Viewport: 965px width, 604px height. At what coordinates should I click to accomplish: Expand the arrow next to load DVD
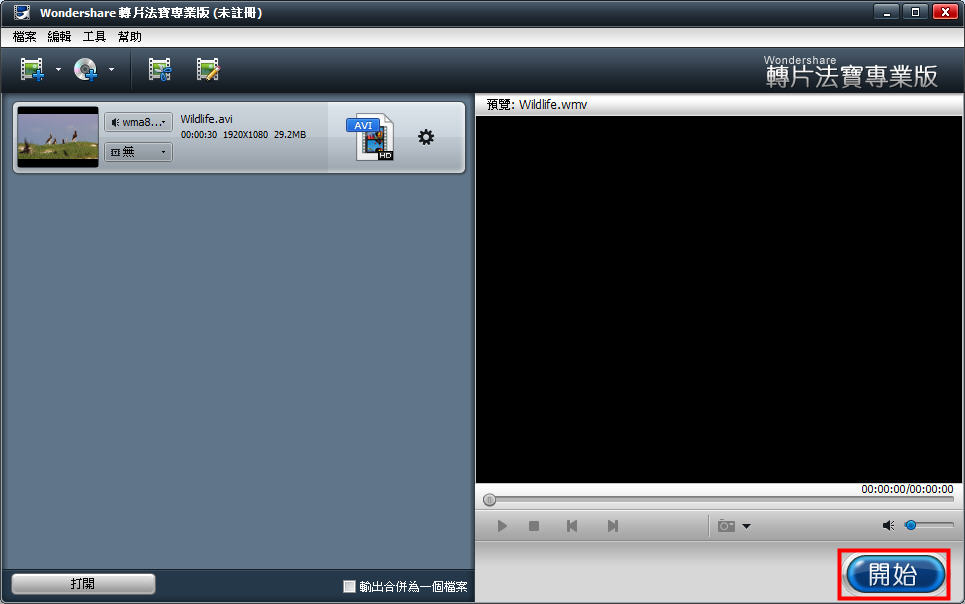tap(111, 70)
